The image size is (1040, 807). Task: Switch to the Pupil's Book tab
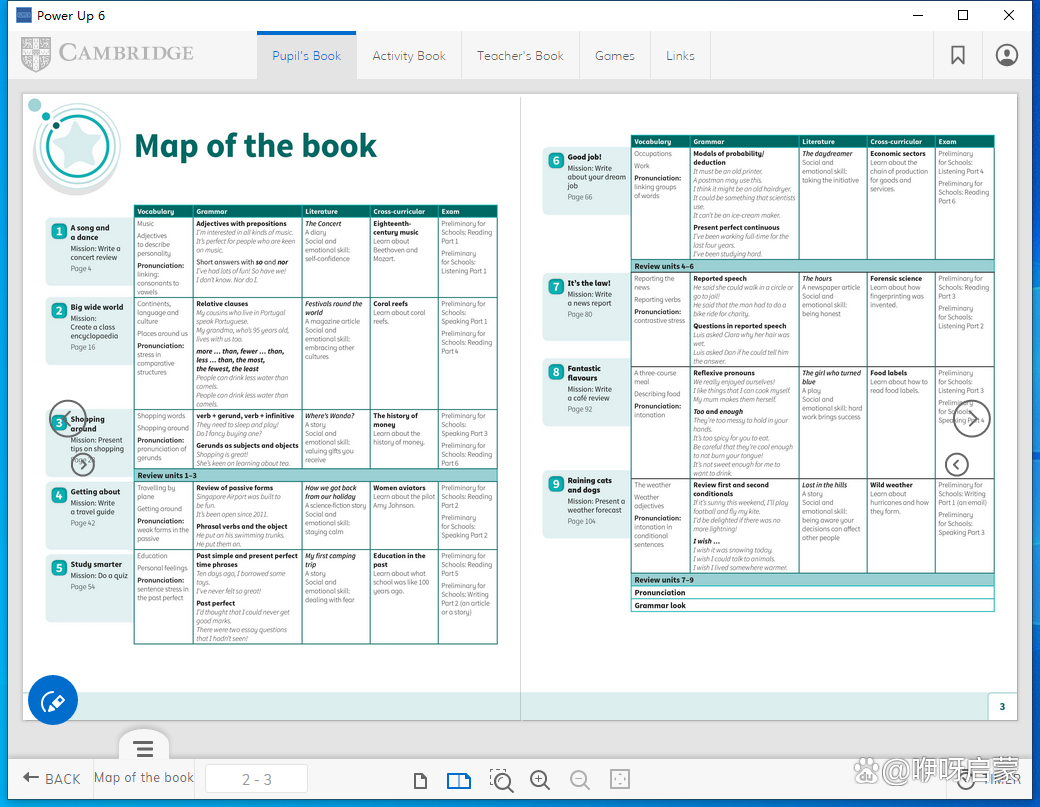(x=306, y=56)
